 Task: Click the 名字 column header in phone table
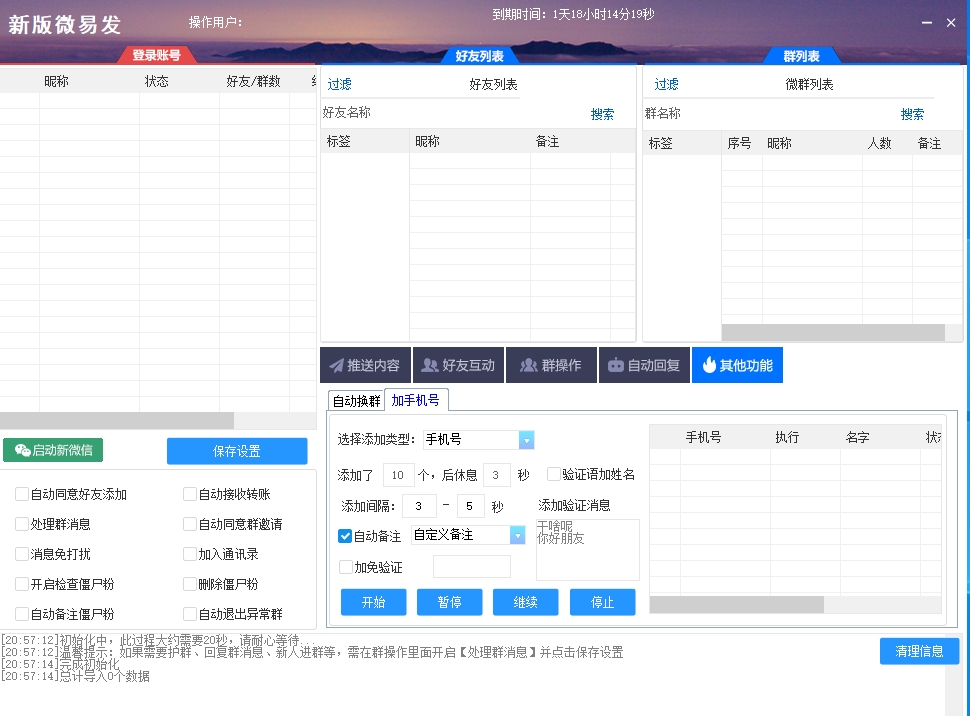click(857, 438)
